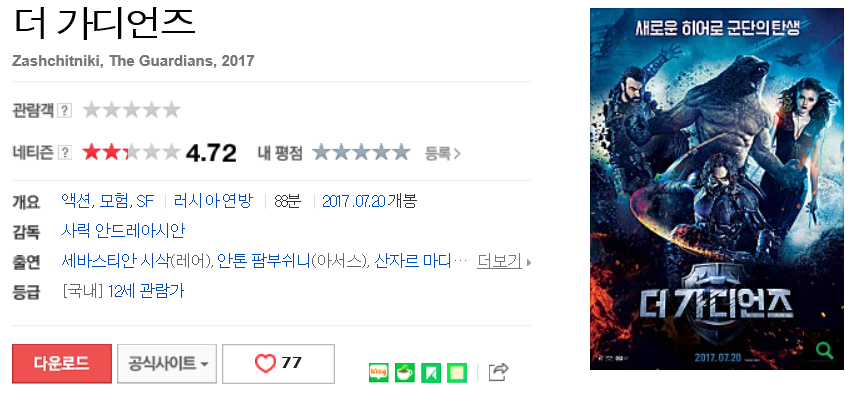Open the external share arrow icon

(x=498, y=372)
